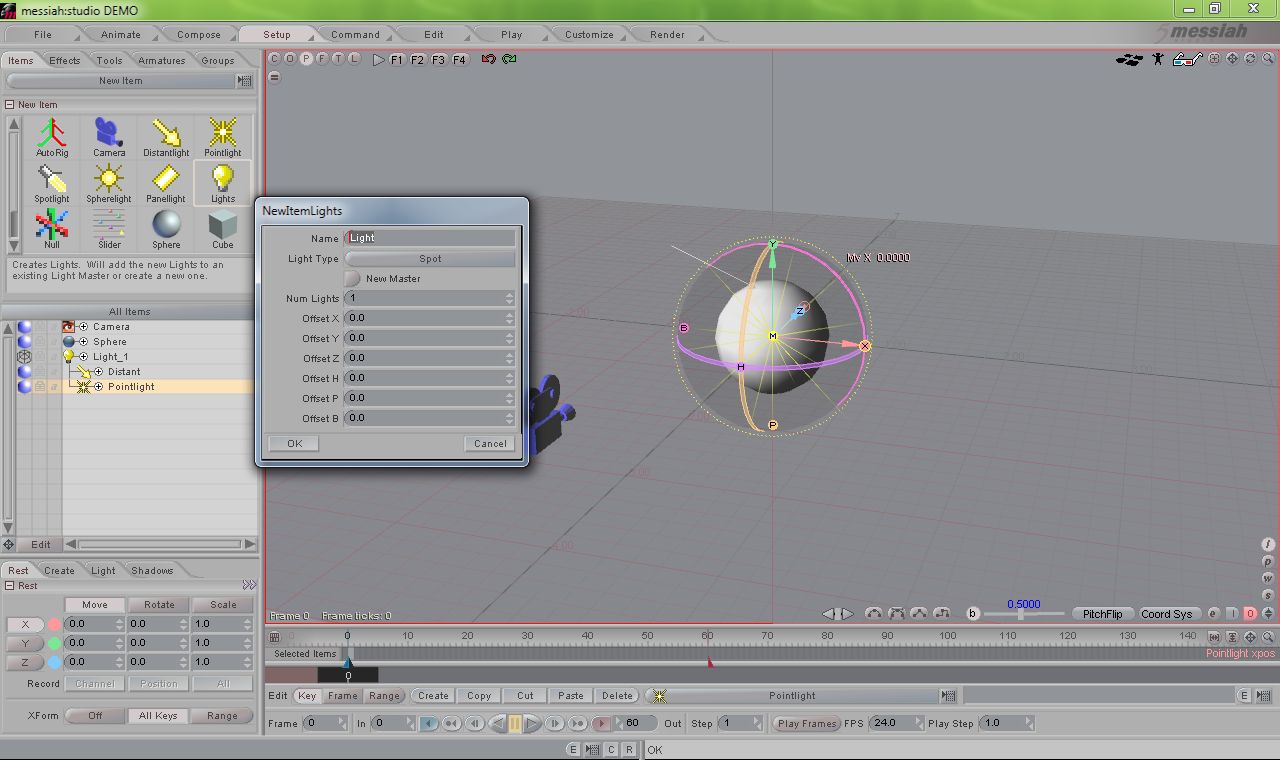The image size is (1280, 760).
Task: Cancel the NewItemLights dialog
Action: 490,443
